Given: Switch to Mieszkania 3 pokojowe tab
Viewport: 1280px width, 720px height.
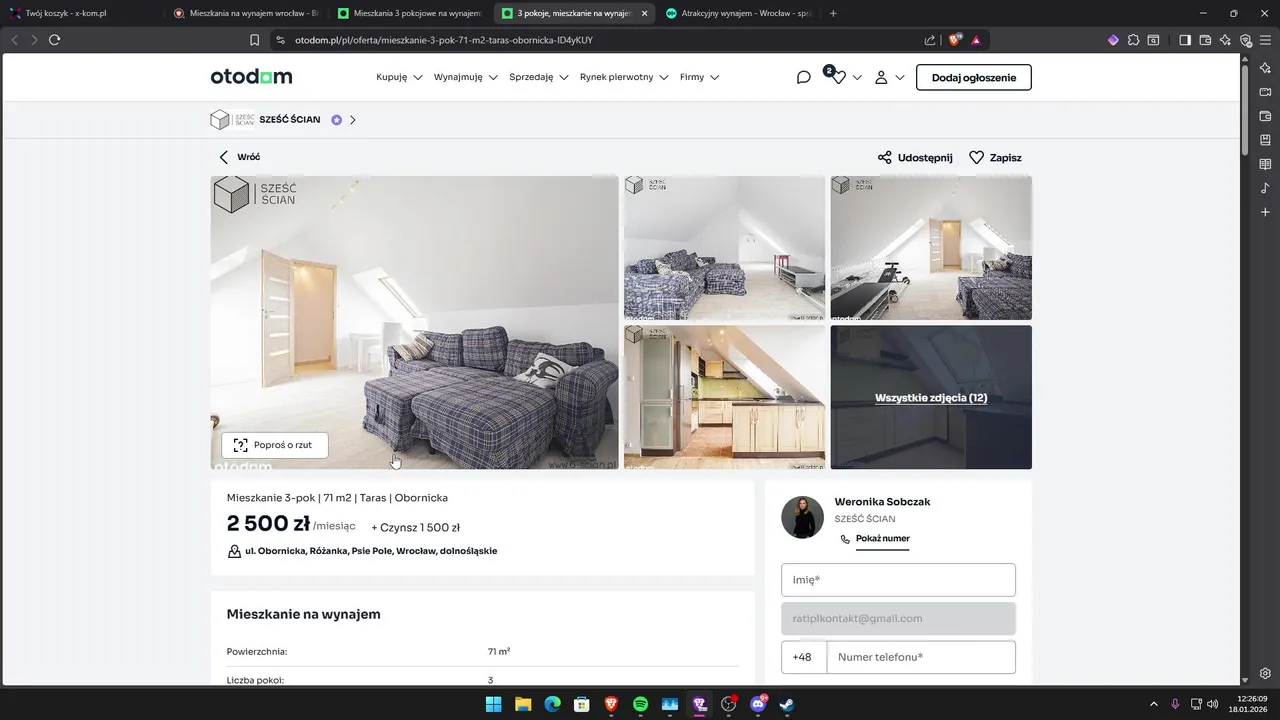Looking at the screenshot, I should (x=409, y=14).
